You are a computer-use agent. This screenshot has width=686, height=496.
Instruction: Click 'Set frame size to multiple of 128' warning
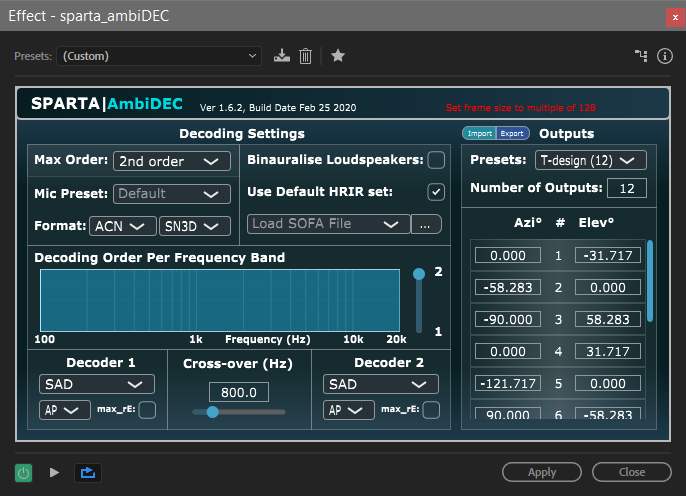[521, 108]
